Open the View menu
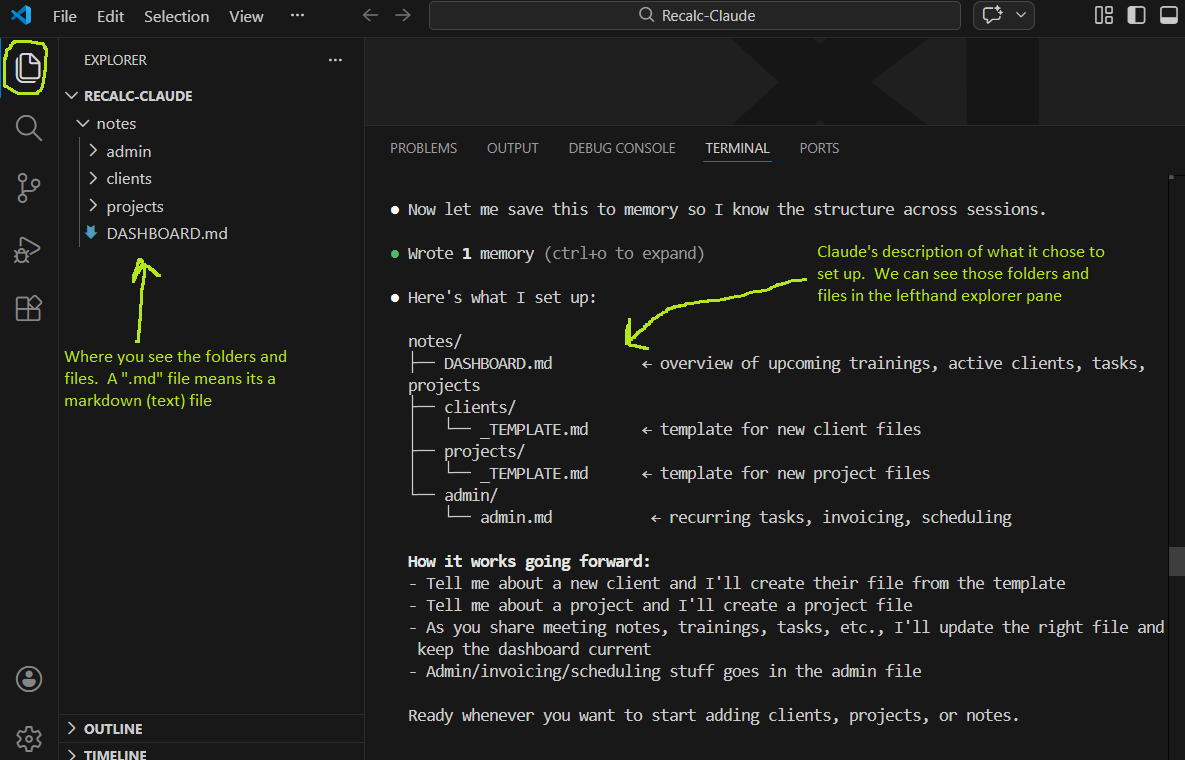This screenshot has height=760, width=1185. (x=246, y=16)
